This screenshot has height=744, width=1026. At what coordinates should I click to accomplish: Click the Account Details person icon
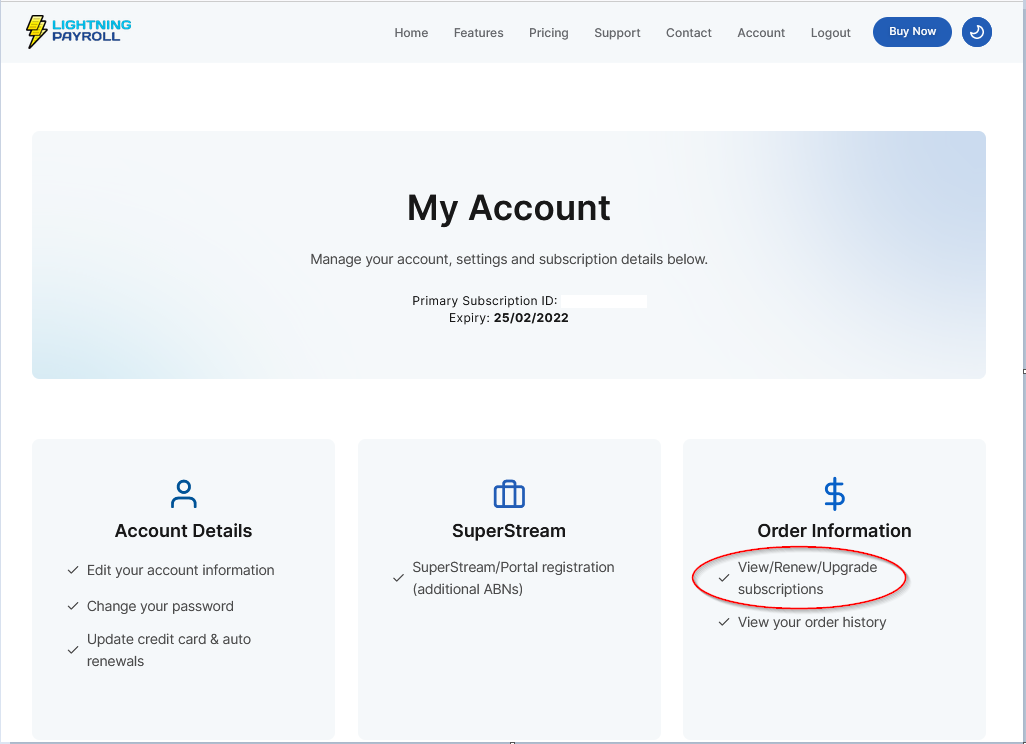click(183, 494)
